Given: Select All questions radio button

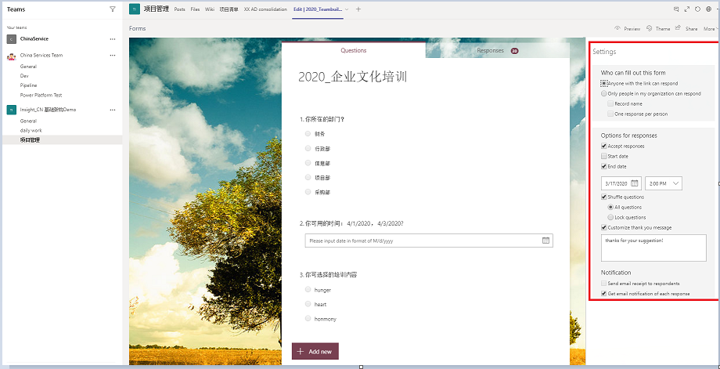Looking at the screenshot, I should (610, 207).
